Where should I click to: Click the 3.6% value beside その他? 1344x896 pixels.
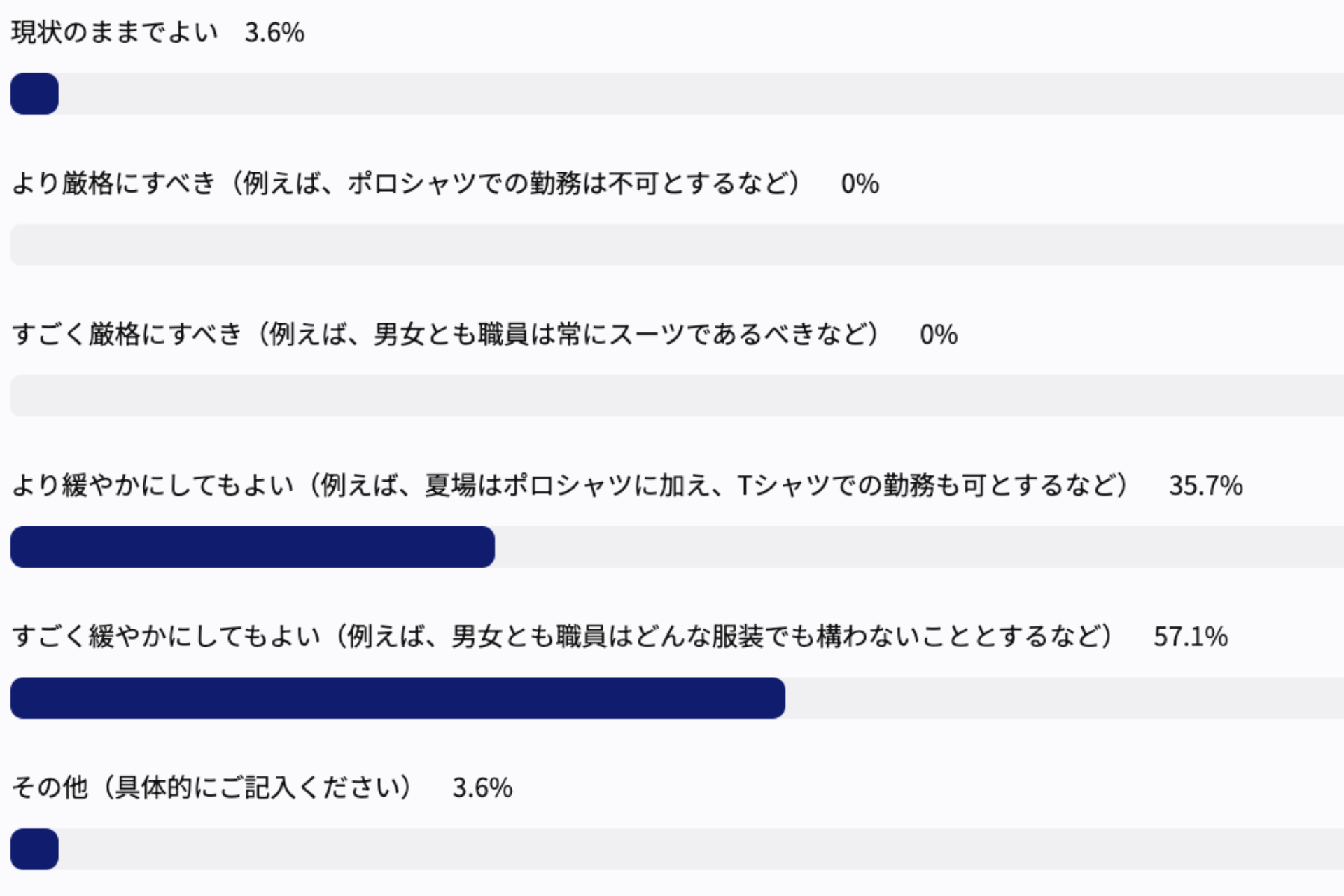[x=482, y=788]
